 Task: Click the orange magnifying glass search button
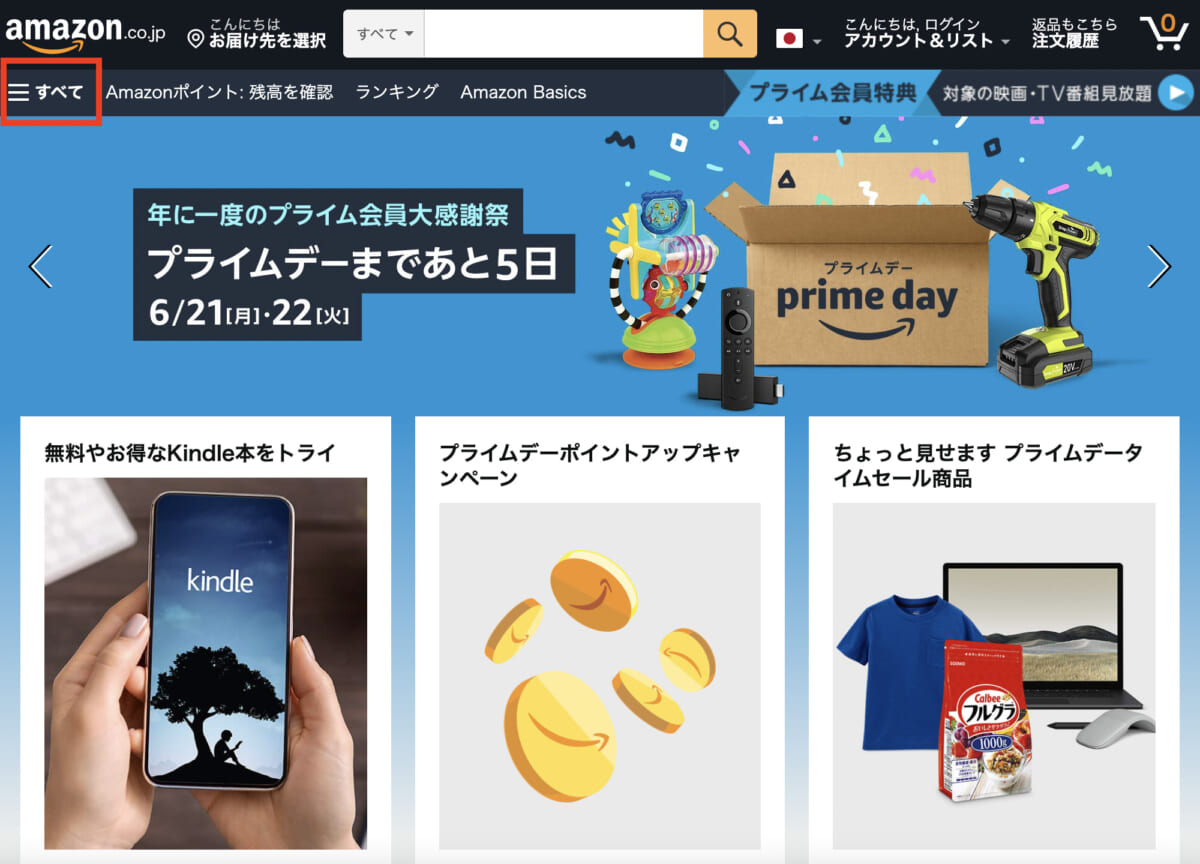point(729,34)
